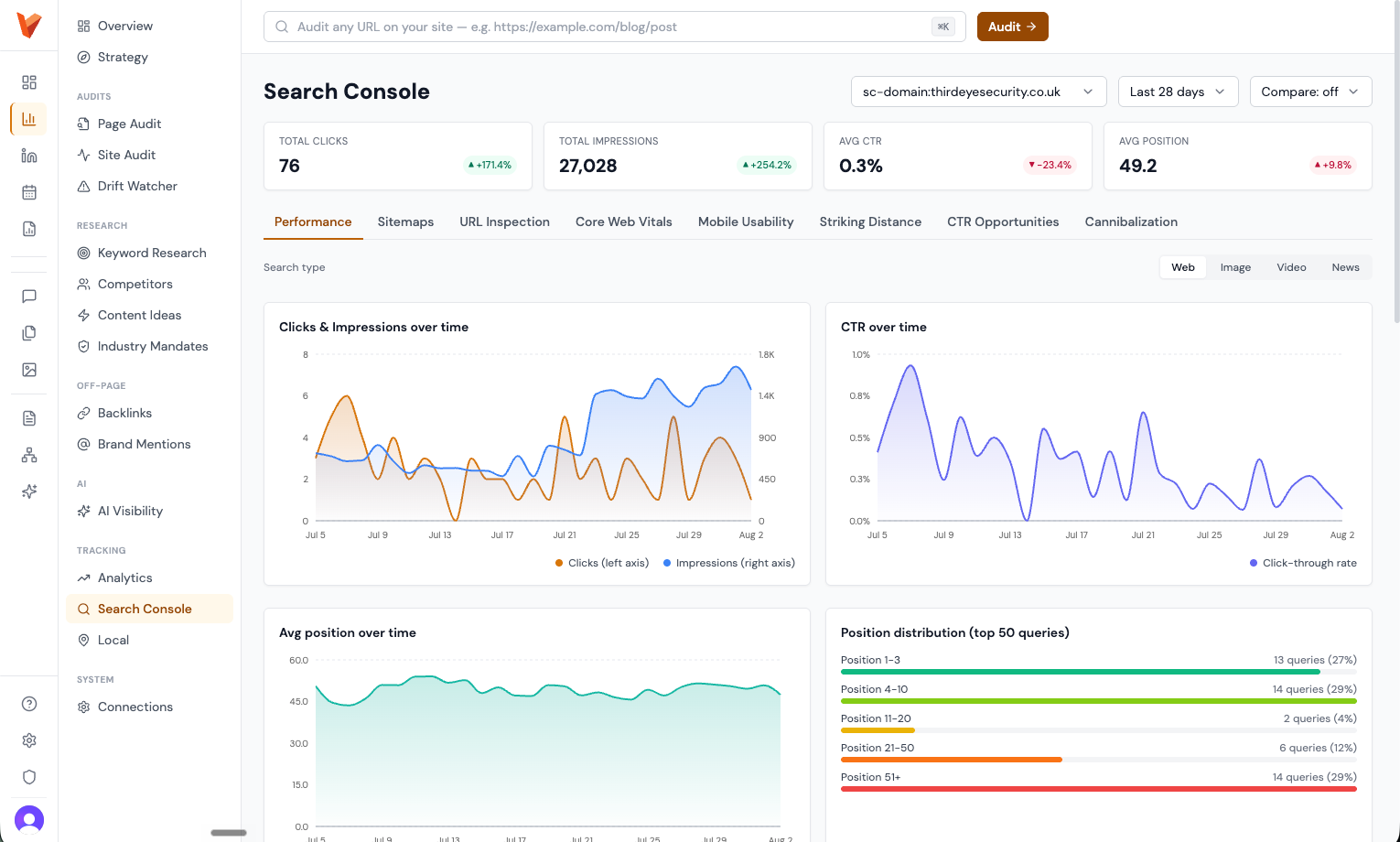Switch to the Performance tab
The image size is (1400, 842).
(x=313, y=221)
